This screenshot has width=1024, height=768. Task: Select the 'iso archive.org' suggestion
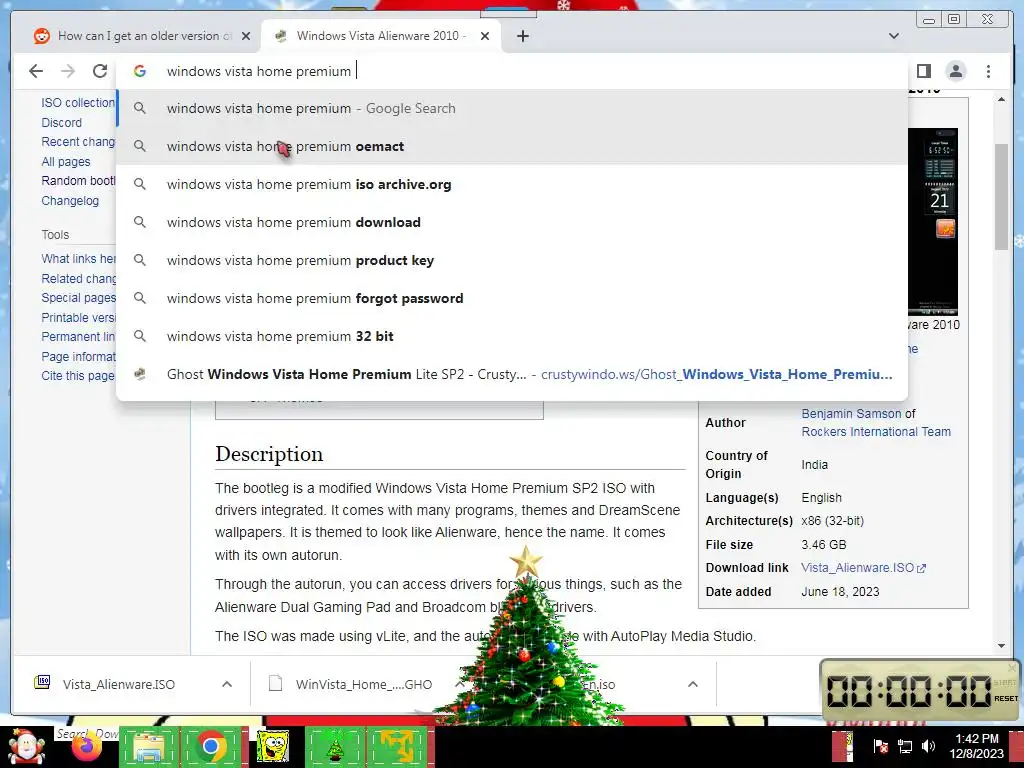511,184
